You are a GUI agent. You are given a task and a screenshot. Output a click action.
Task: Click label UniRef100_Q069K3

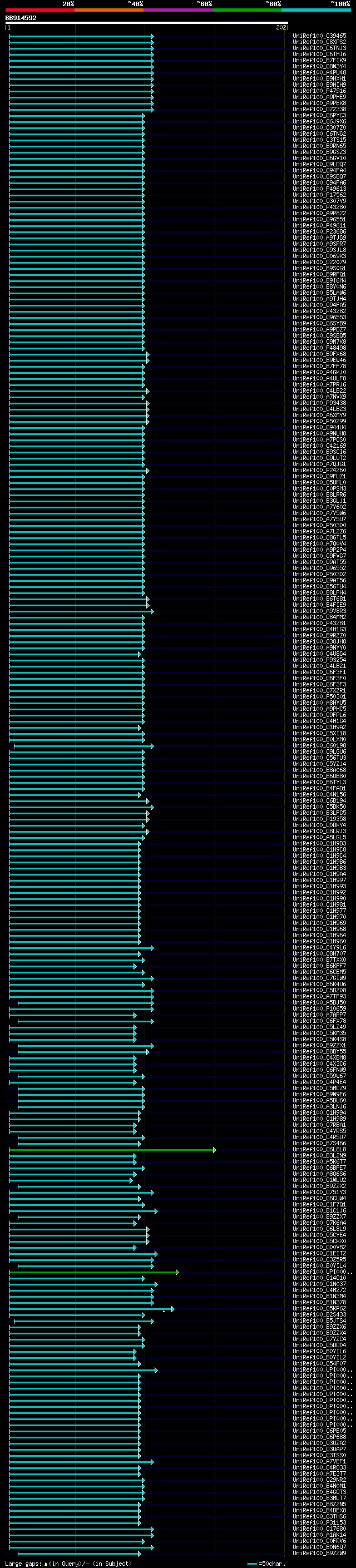click(319, 256)
